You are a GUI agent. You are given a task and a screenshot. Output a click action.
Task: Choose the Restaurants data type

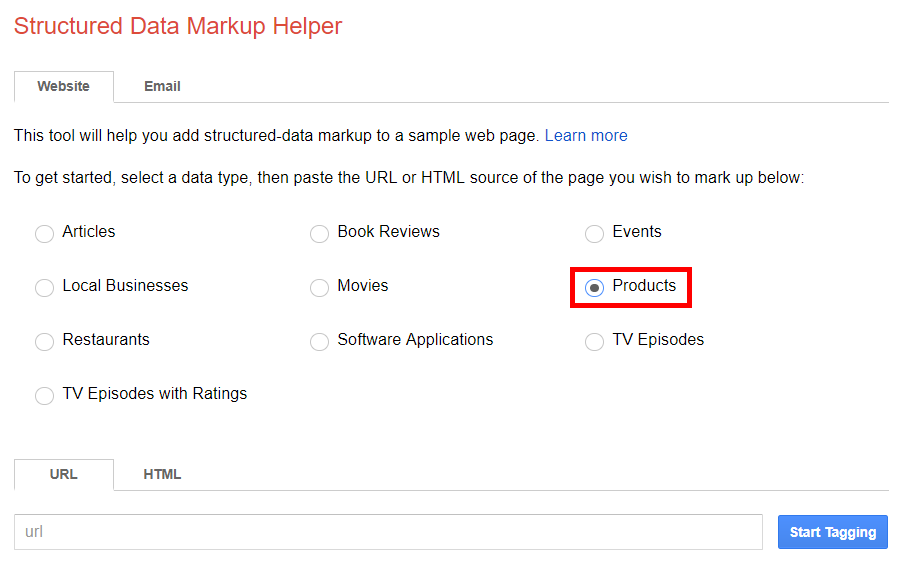tap(44, 342)
